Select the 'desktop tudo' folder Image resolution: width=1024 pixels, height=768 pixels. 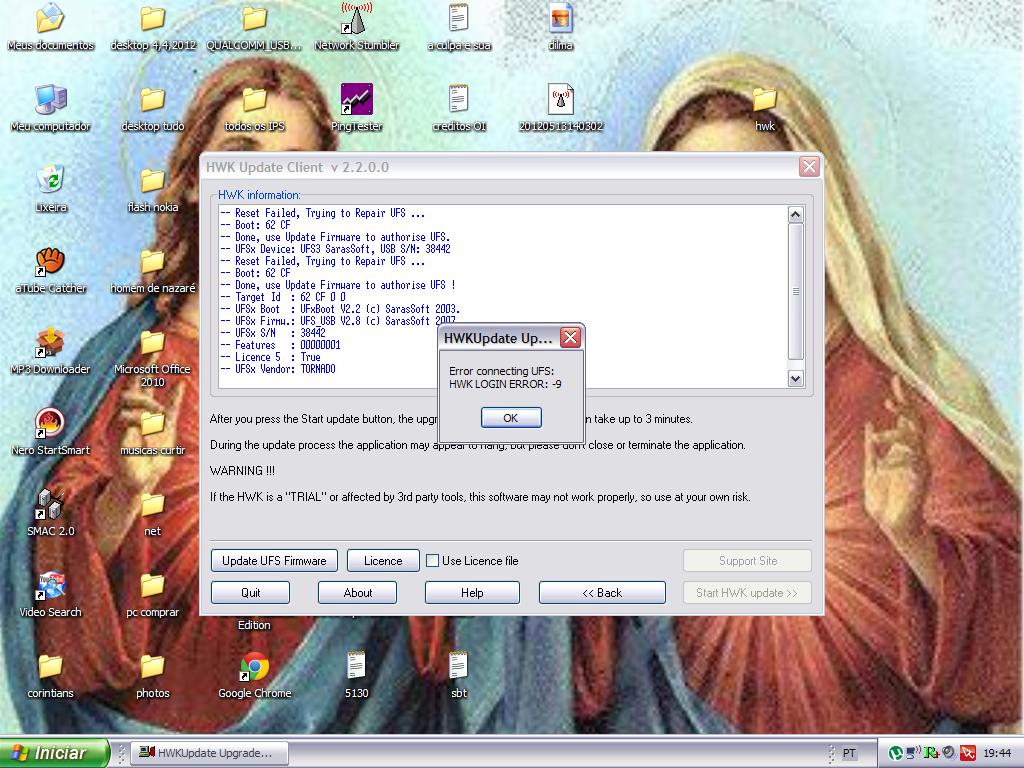coord(153,108)
